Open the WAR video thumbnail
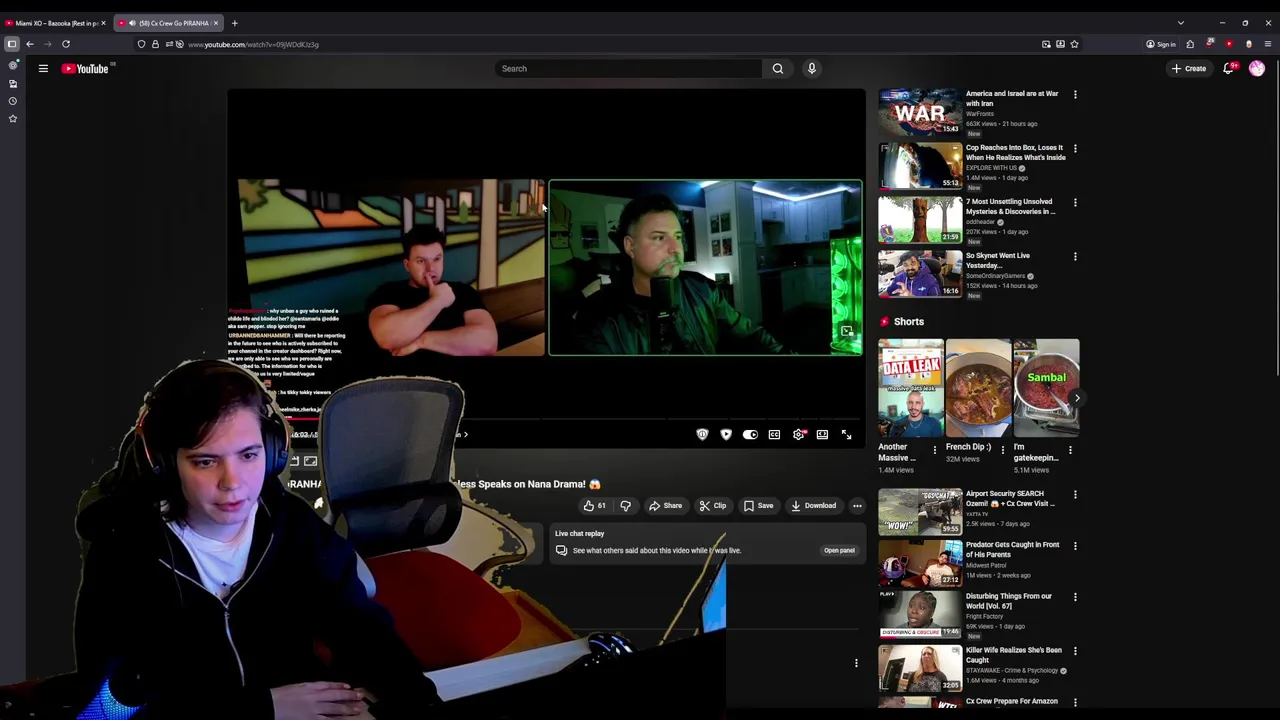 (920, 112)
